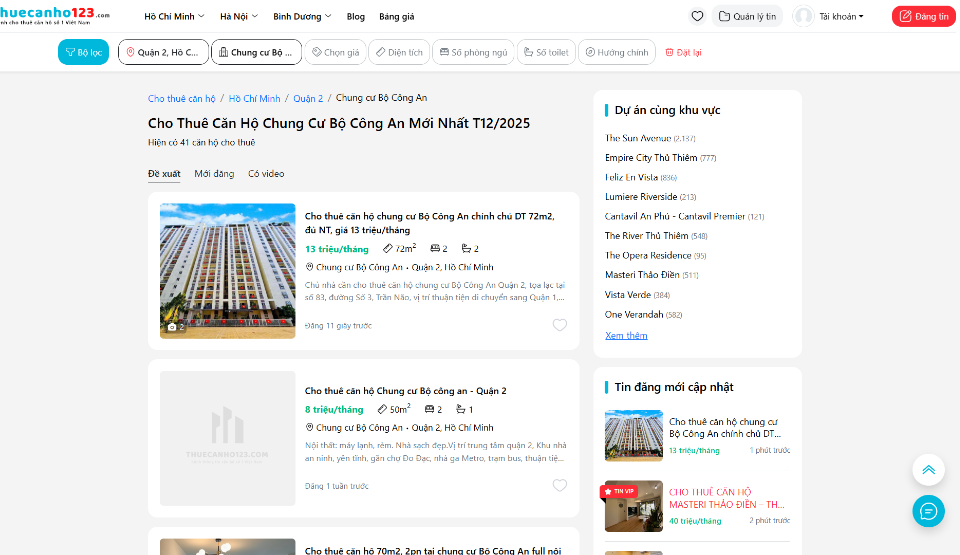Open listing title 'chính chủ DT 72m2'
960x555 pixels.
pos(430,223)
